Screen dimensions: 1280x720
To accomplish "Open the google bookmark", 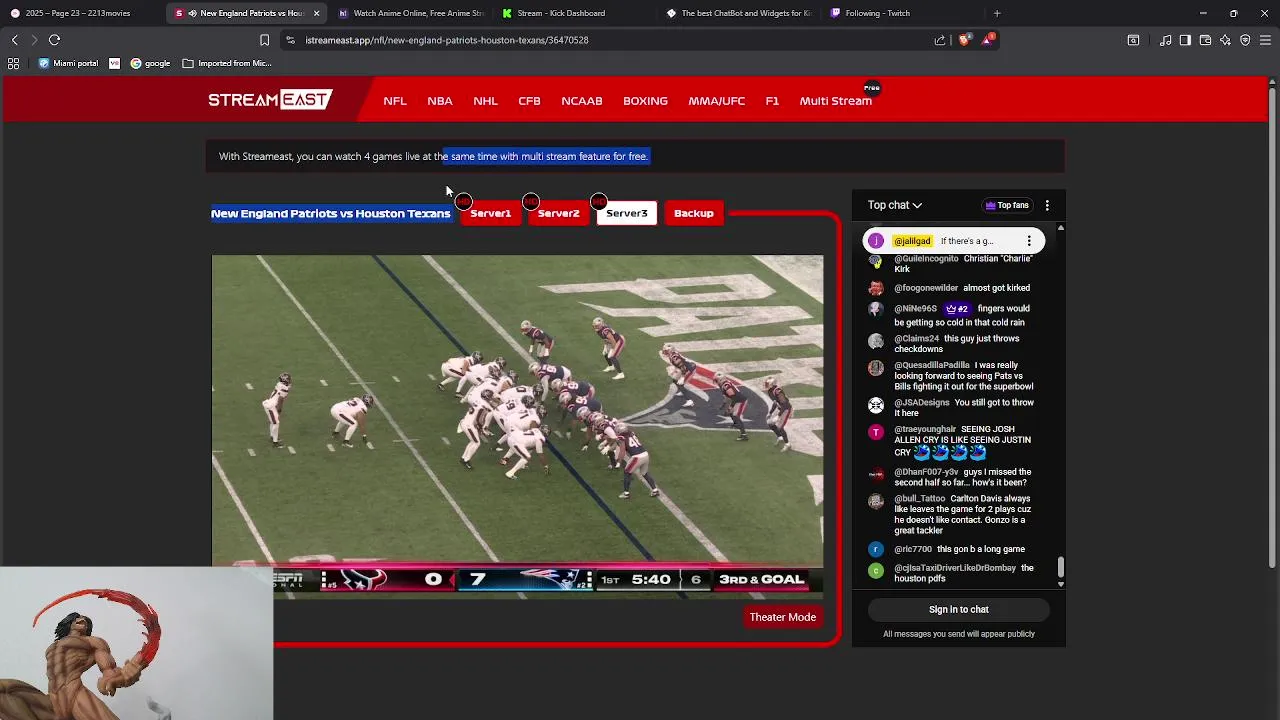I will tap(150, 63).
